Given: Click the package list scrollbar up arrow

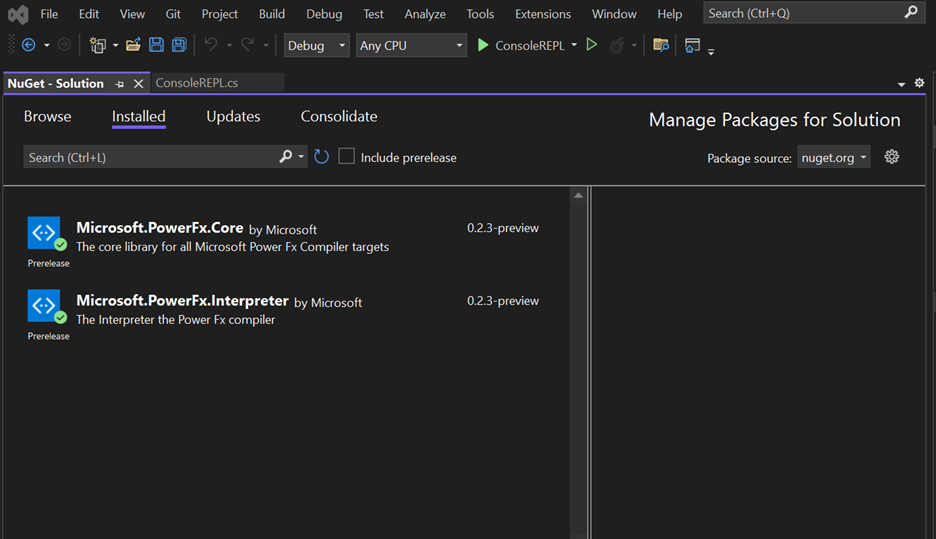Looking at the screenshot, I should click(x=578, y=195).
